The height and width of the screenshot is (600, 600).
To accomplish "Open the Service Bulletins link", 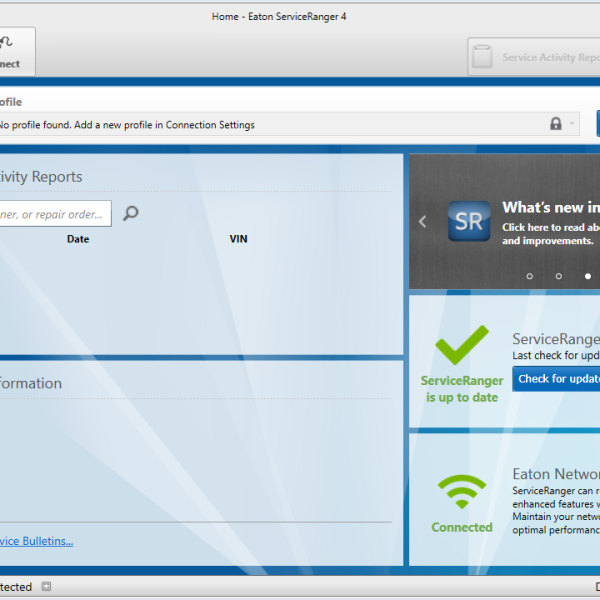I will (36, 541).
